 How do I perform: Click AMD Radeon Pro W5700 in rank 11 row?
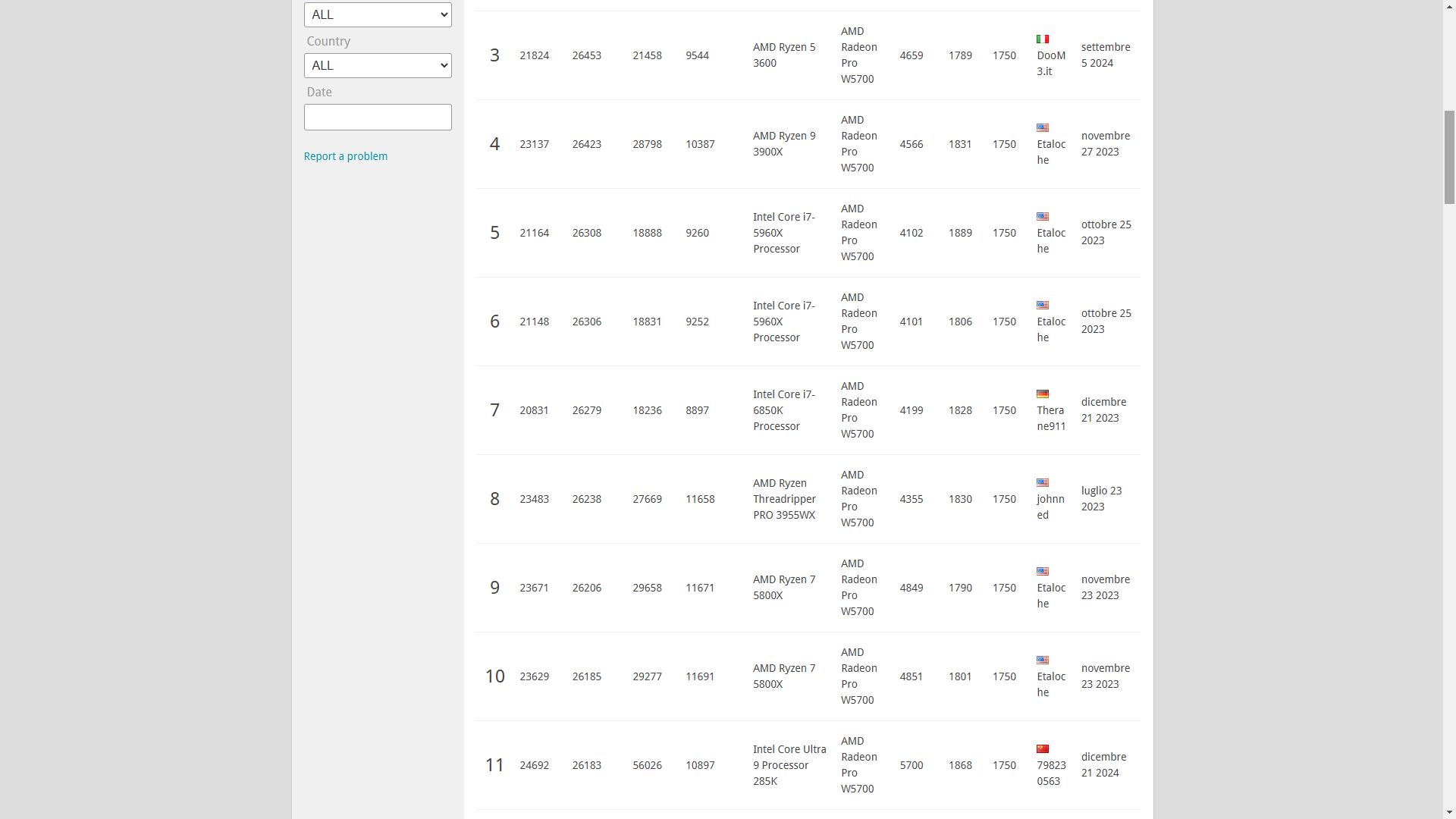858,765
